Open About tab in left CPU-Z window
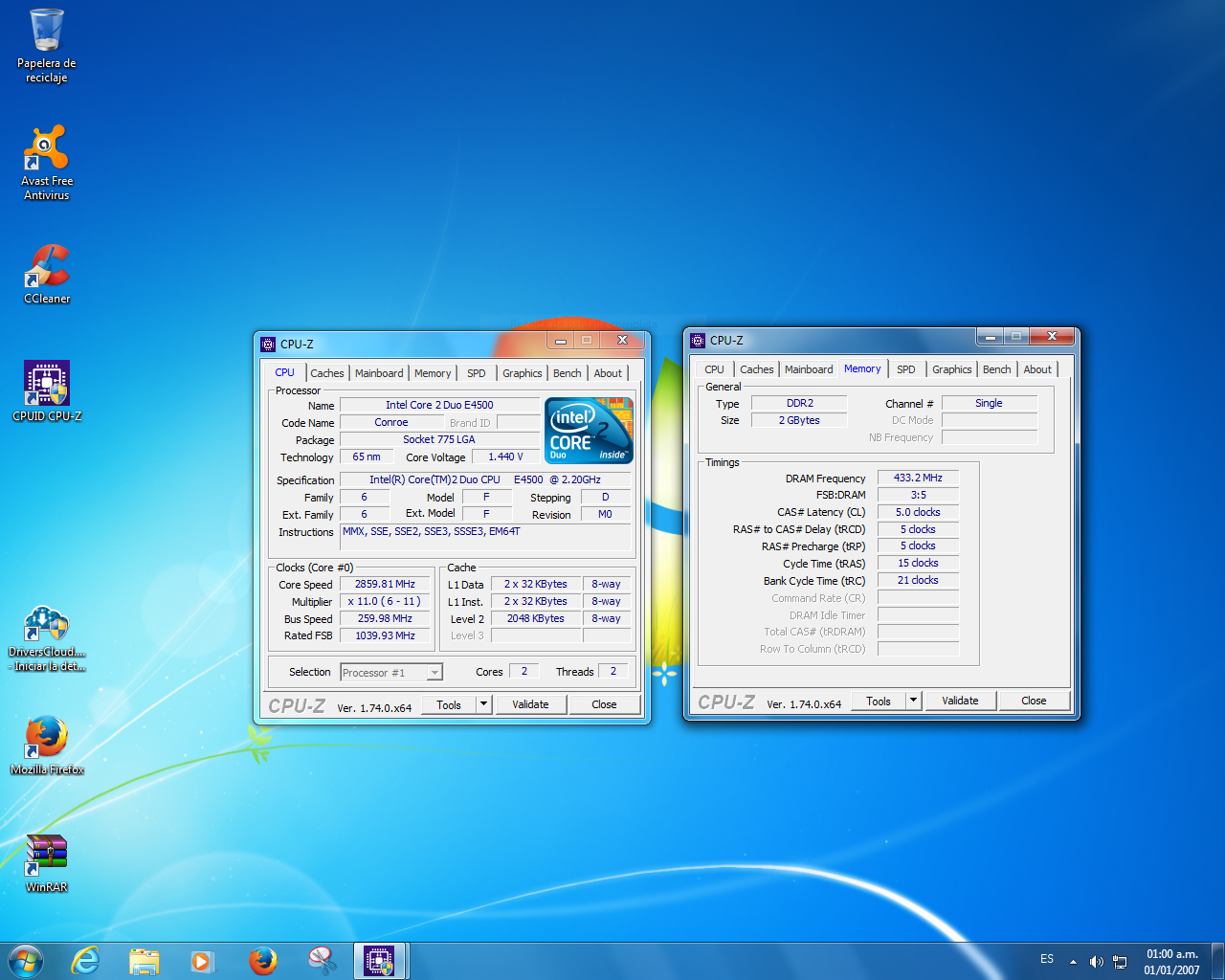The height and width of the screenshot is (980, 1225). pos(608,373)
